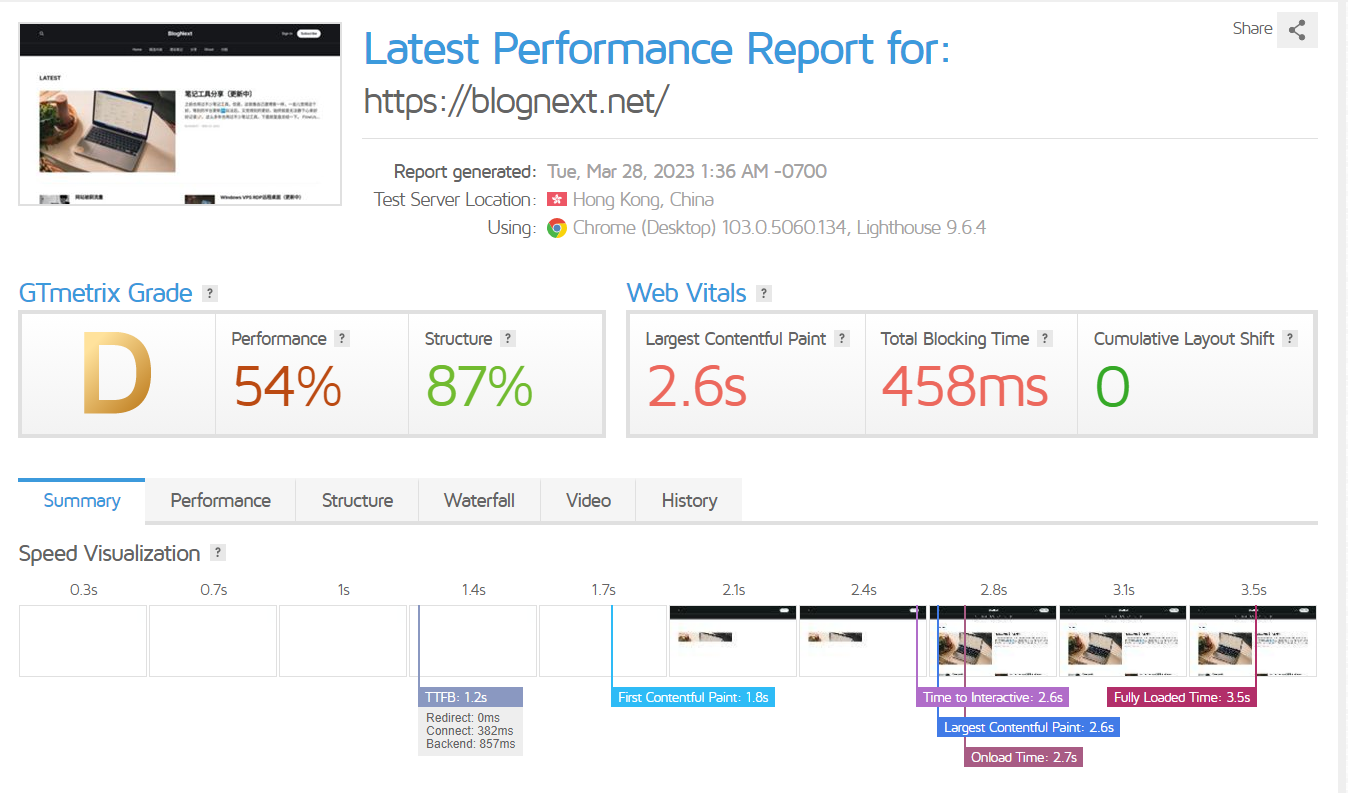
Task: Click the help icon beside GTmetrix Grade
Action: [x=210, y=293]
